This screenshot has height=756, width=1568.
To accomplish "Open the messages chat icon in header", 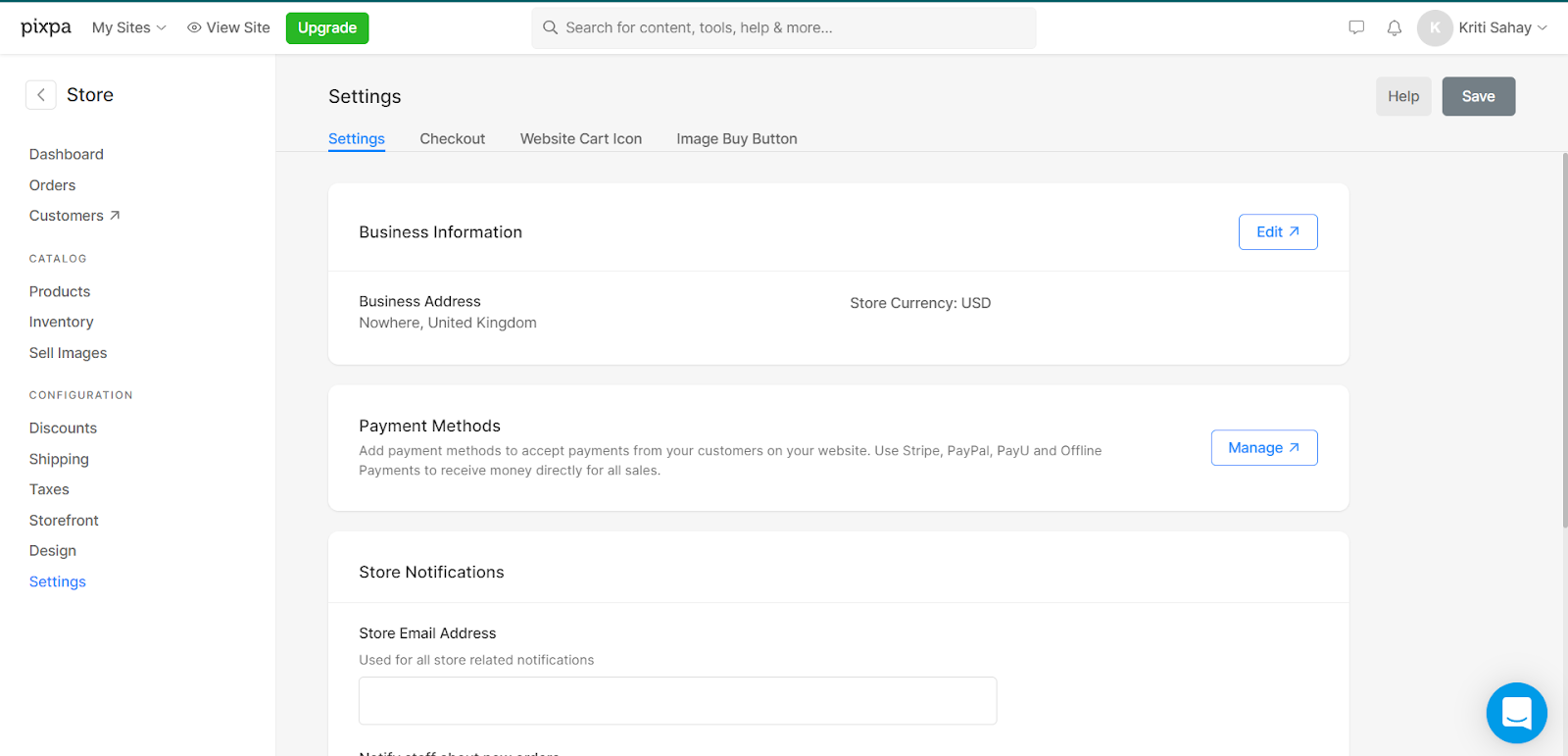I will [1356, 27].
